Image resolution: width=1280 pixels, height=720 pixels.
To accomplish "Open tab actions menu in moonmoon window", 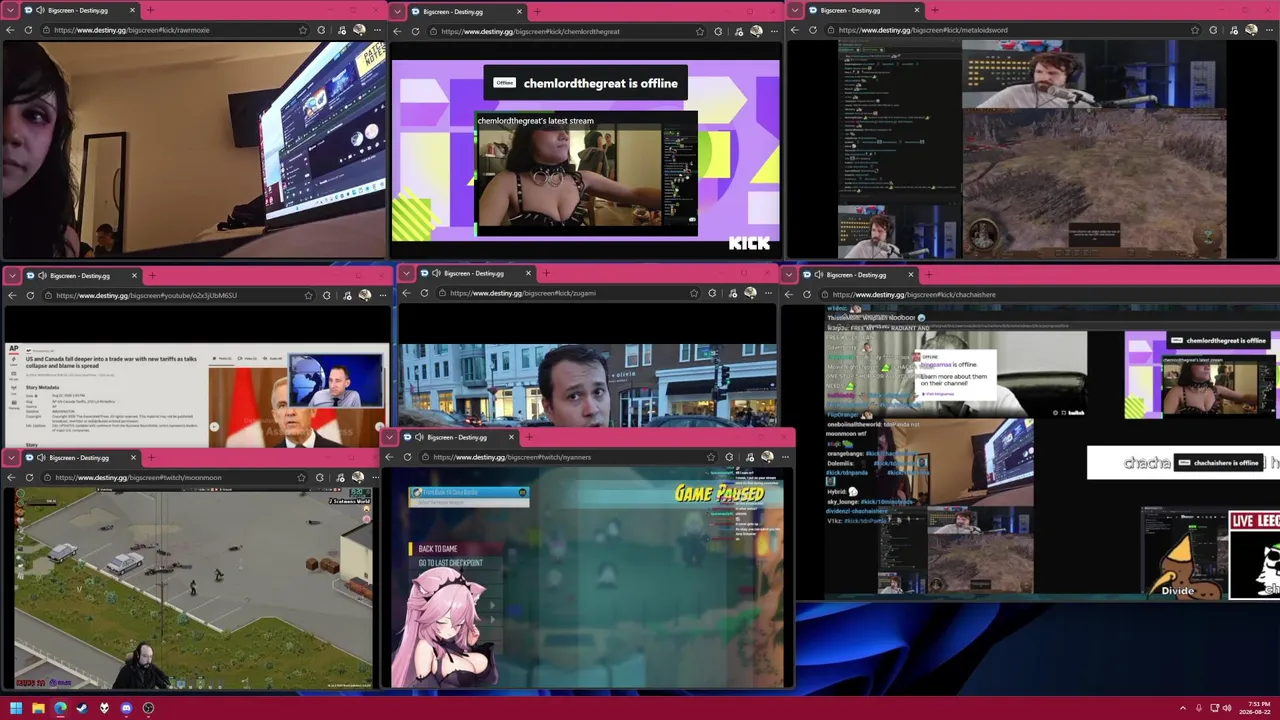I will pos(12,457).
